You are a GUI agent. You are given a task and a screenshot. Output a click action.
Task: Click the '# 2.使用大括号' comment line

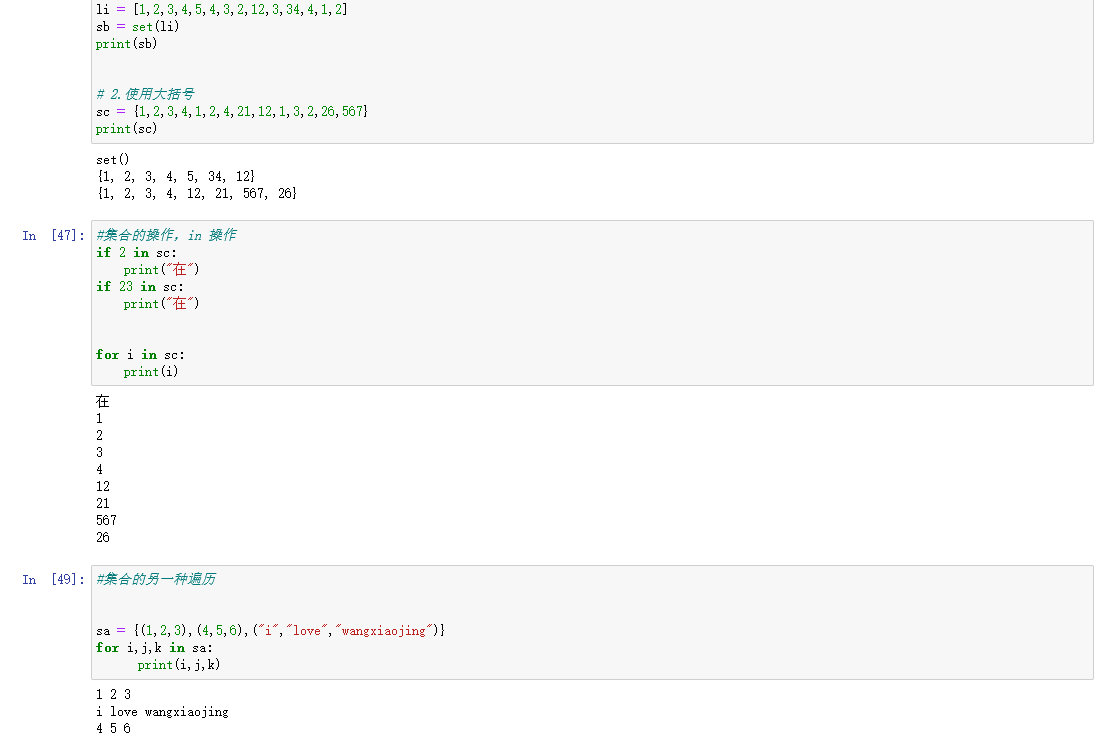point(145,94)
